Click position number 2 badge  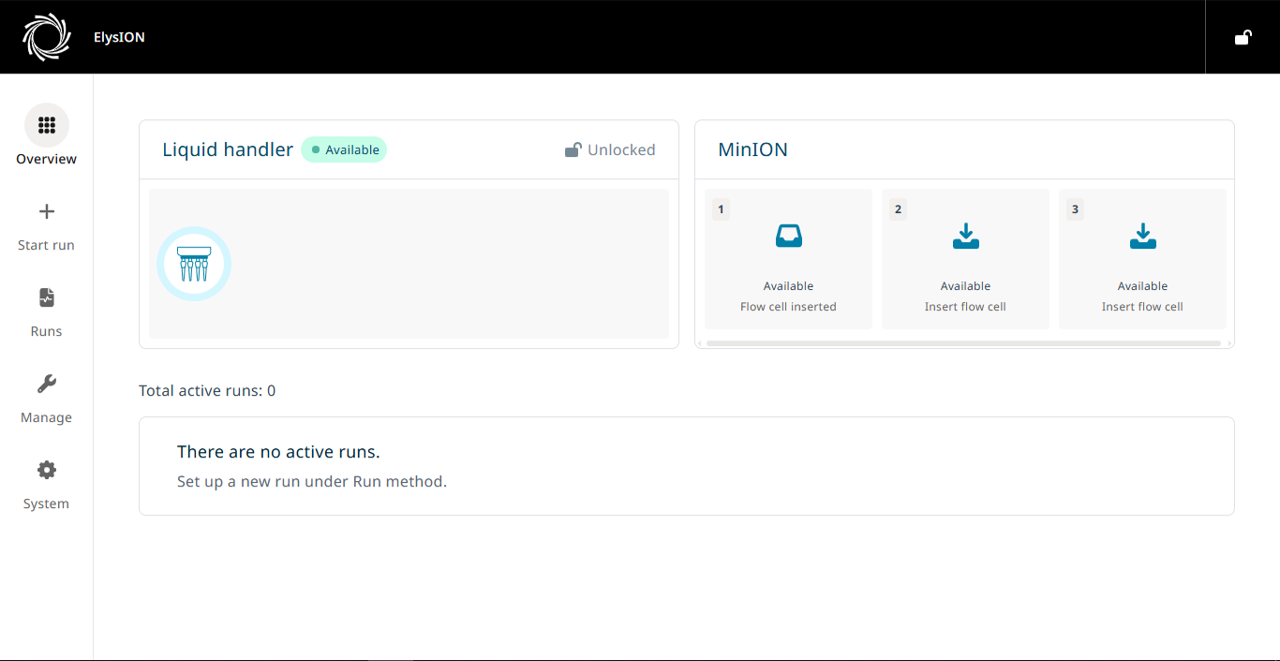(x=898, y=209)
